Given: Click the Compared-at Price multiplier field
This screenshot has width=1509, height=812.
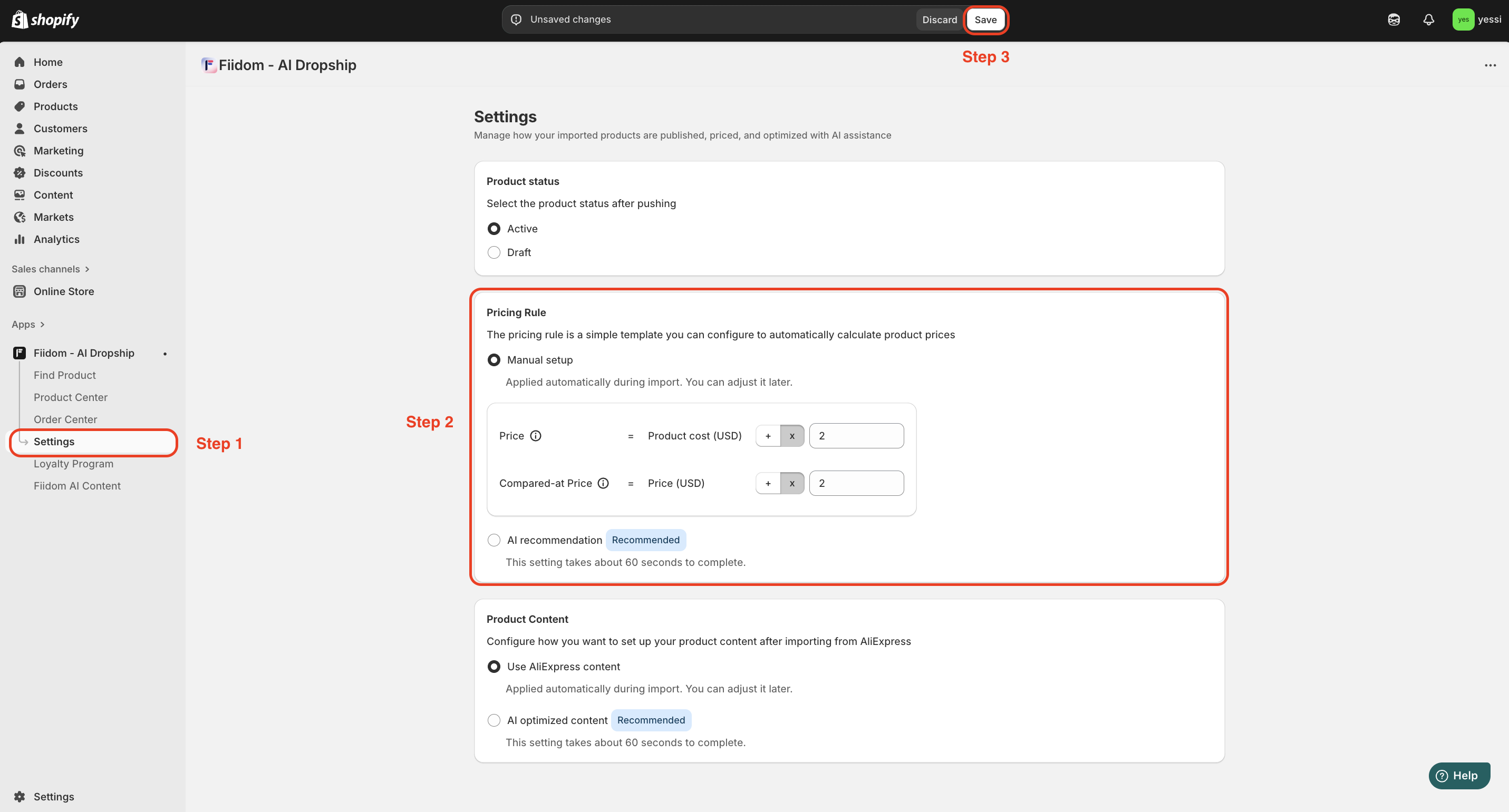Looking at the screenshot, I should click(x=856, y=483).
